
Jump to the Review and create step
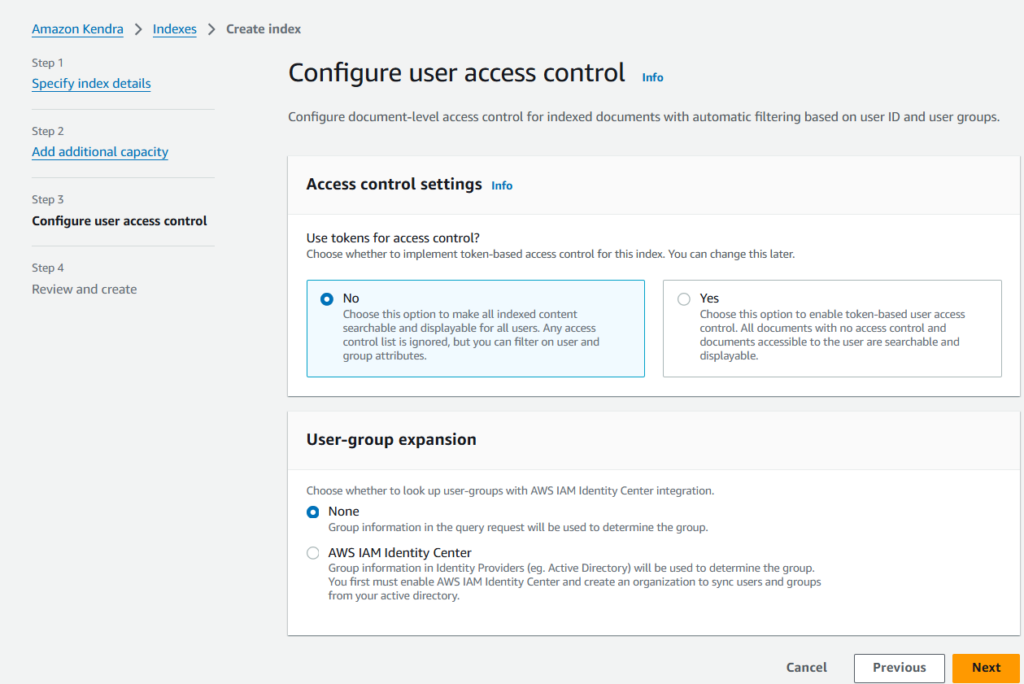click(x=84, y=289)
